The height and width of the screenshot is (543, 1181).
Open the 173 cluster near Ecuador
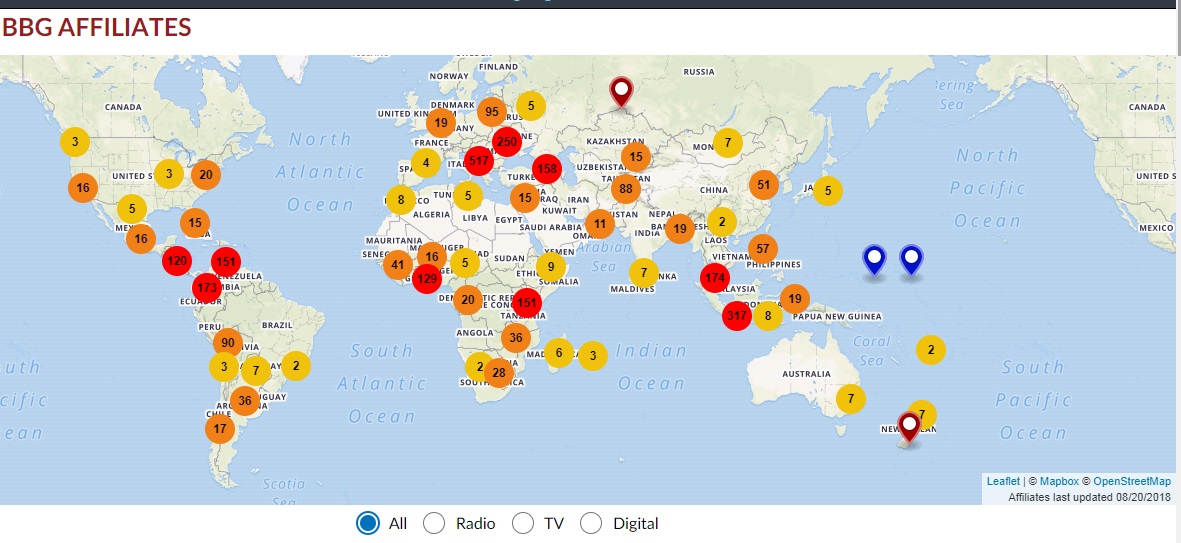pos(206,287)
